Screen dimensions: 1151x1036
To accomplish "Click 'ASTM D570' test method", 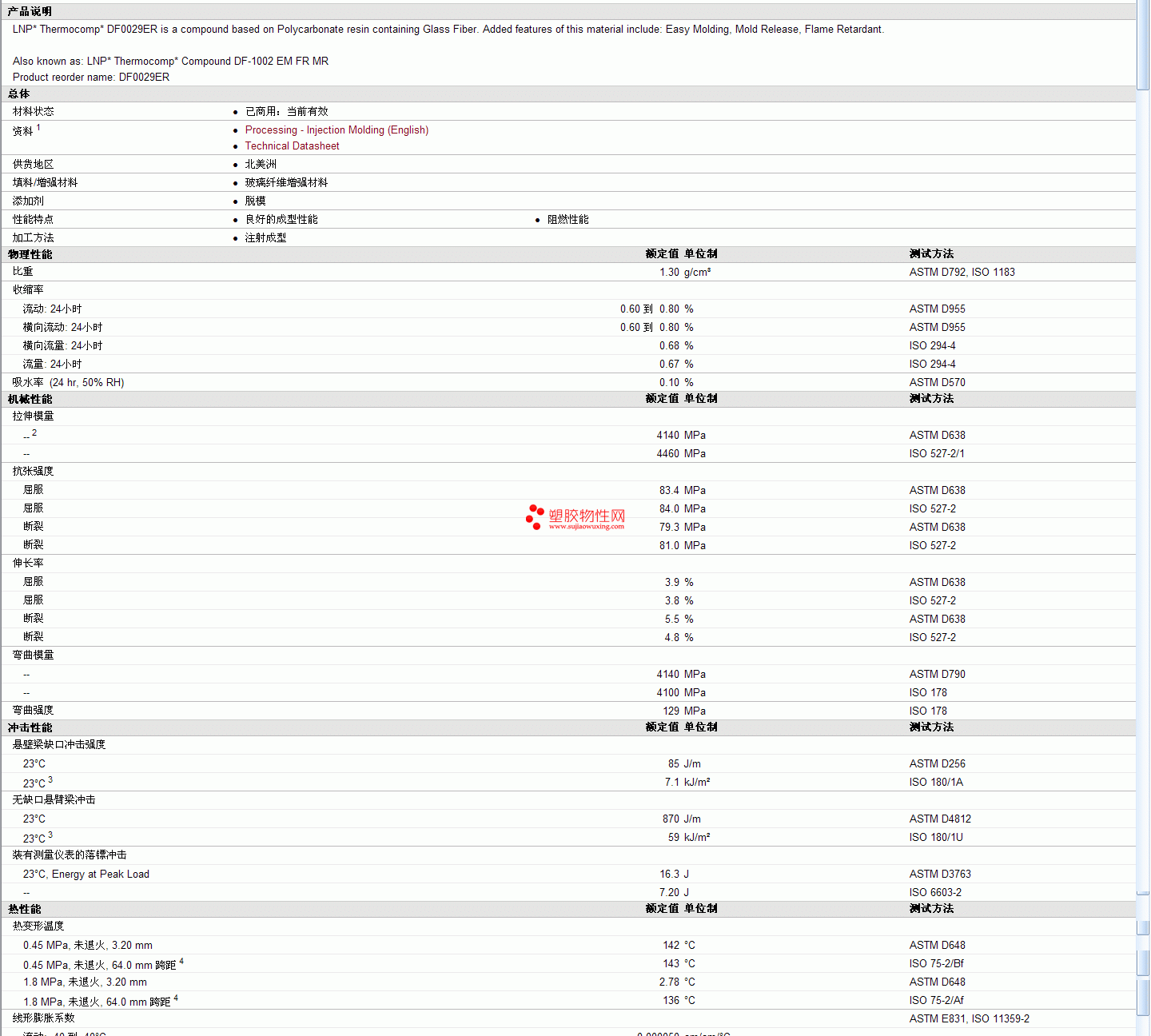I will click(937, 383).
